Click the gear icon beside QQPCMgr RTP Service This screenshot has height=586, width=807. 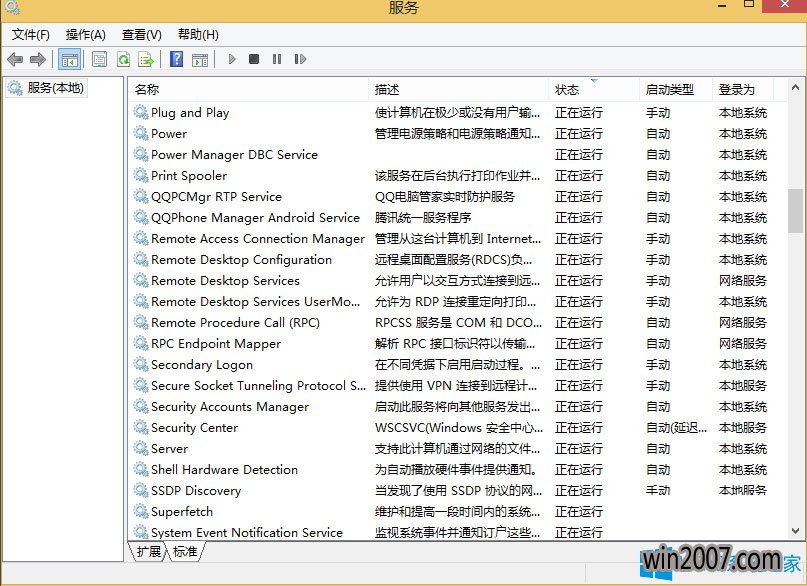(141, 197)
